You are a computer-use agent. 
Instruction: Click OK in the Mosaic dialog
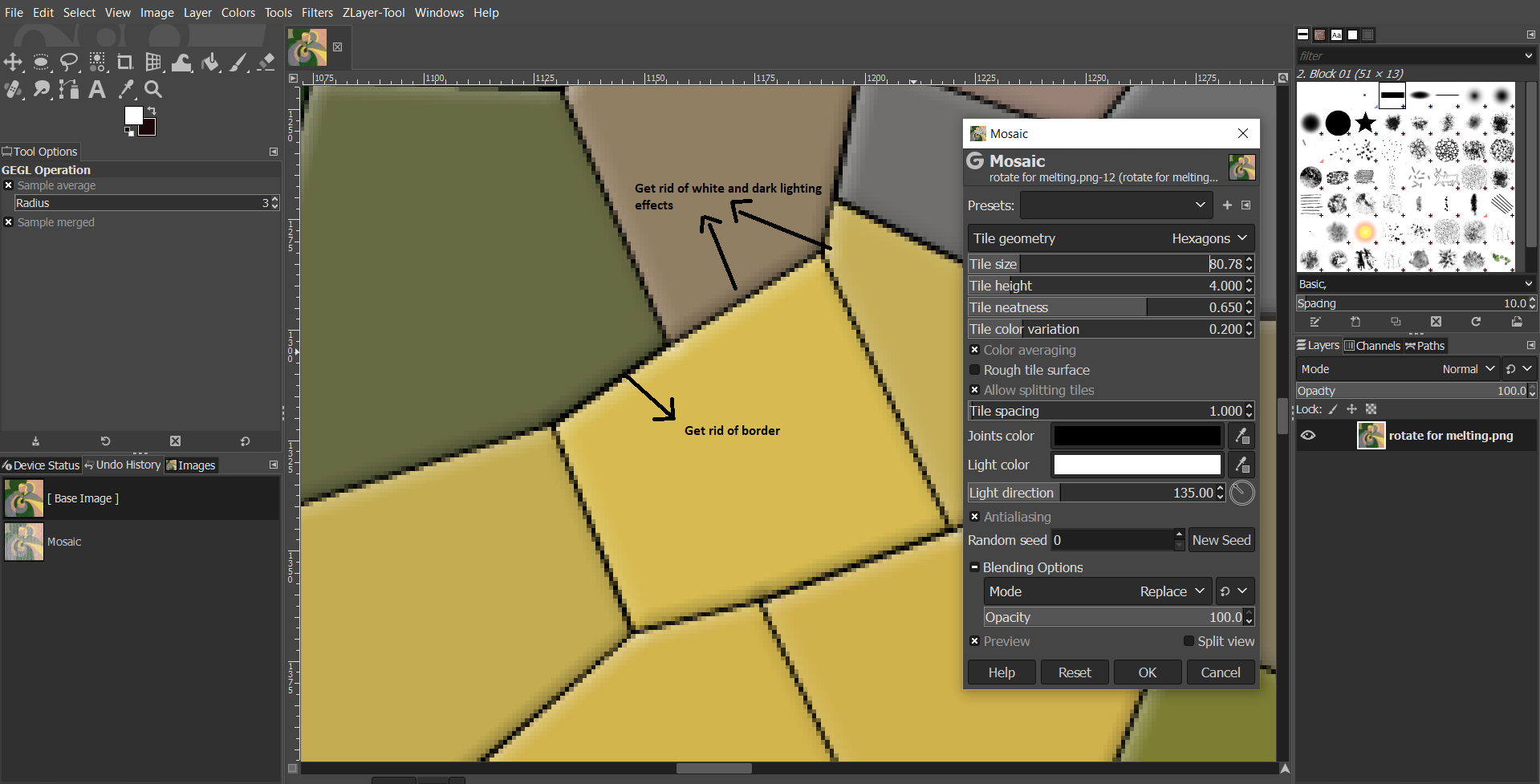pyautogui.click(x=1148, y=672)
